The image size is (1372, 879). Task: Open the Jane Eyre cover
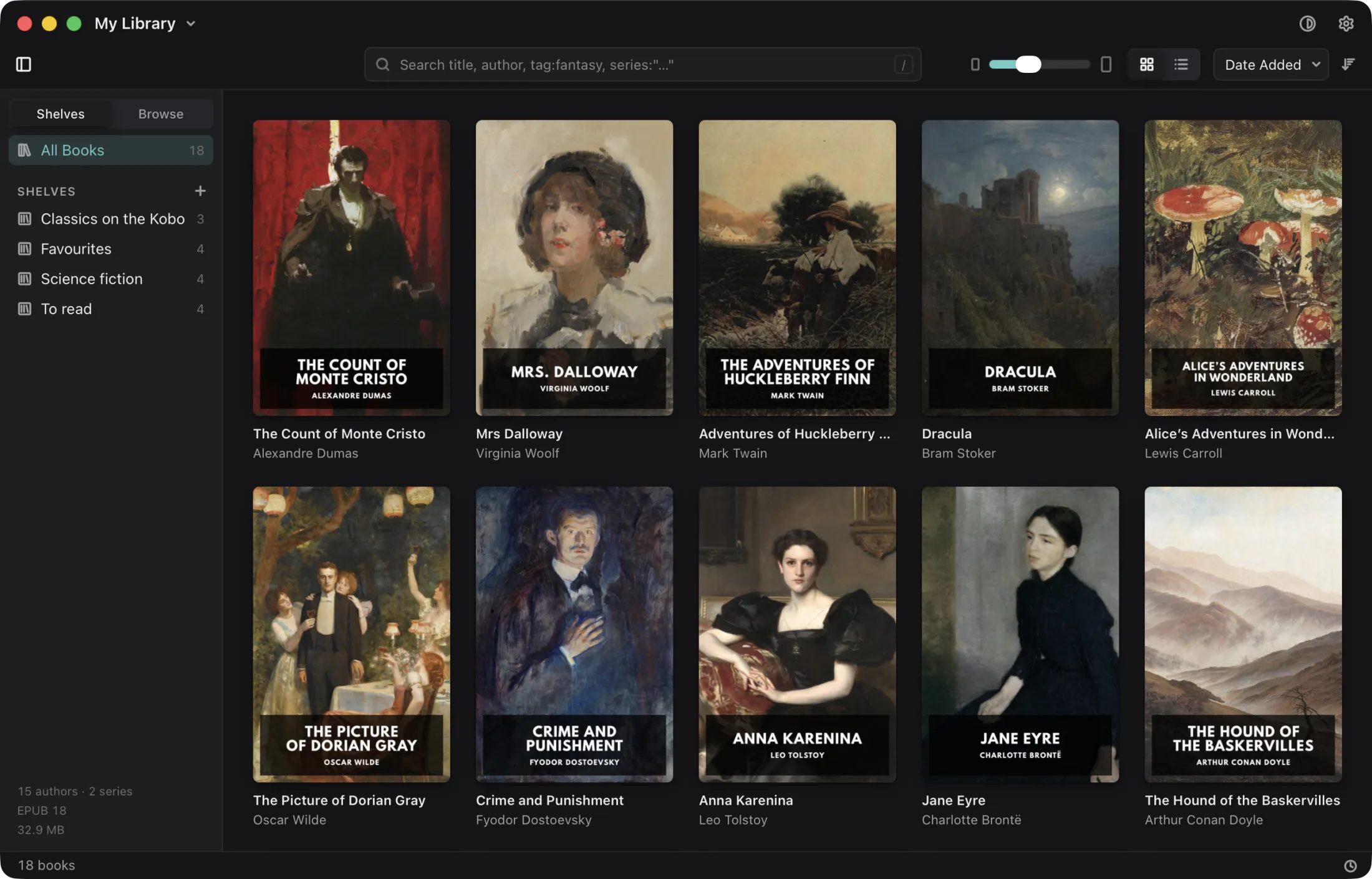1020,634
